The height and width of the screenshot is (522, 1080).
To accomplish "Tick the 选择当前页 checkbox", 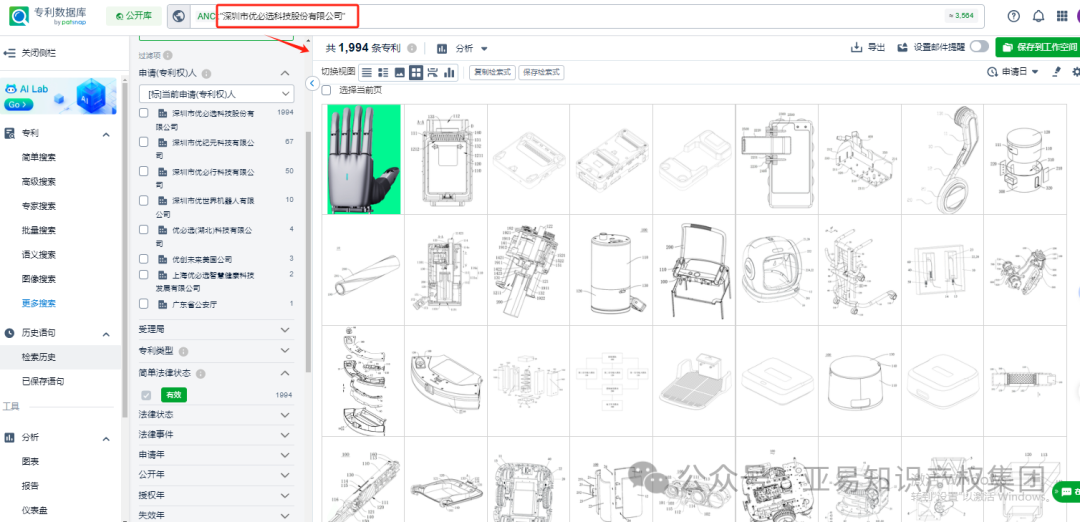I will click(x=326, y=90).
